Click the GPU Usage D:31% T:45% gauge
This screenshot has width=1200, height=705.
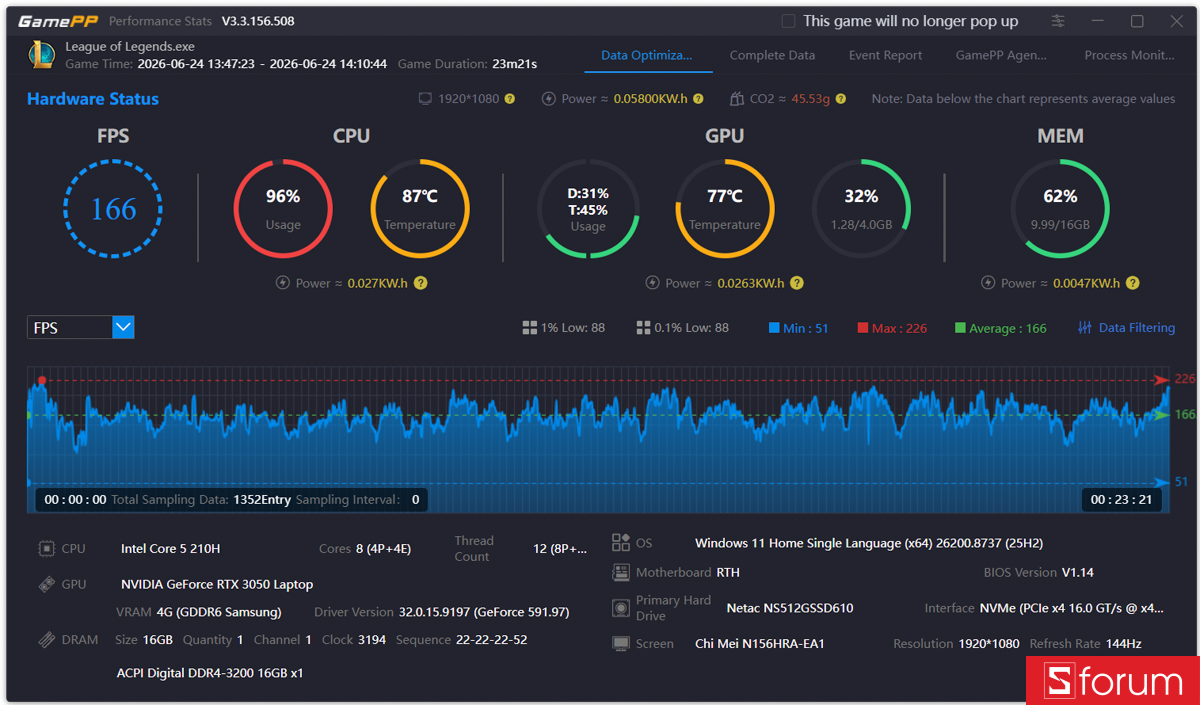[x=588, y=209]
